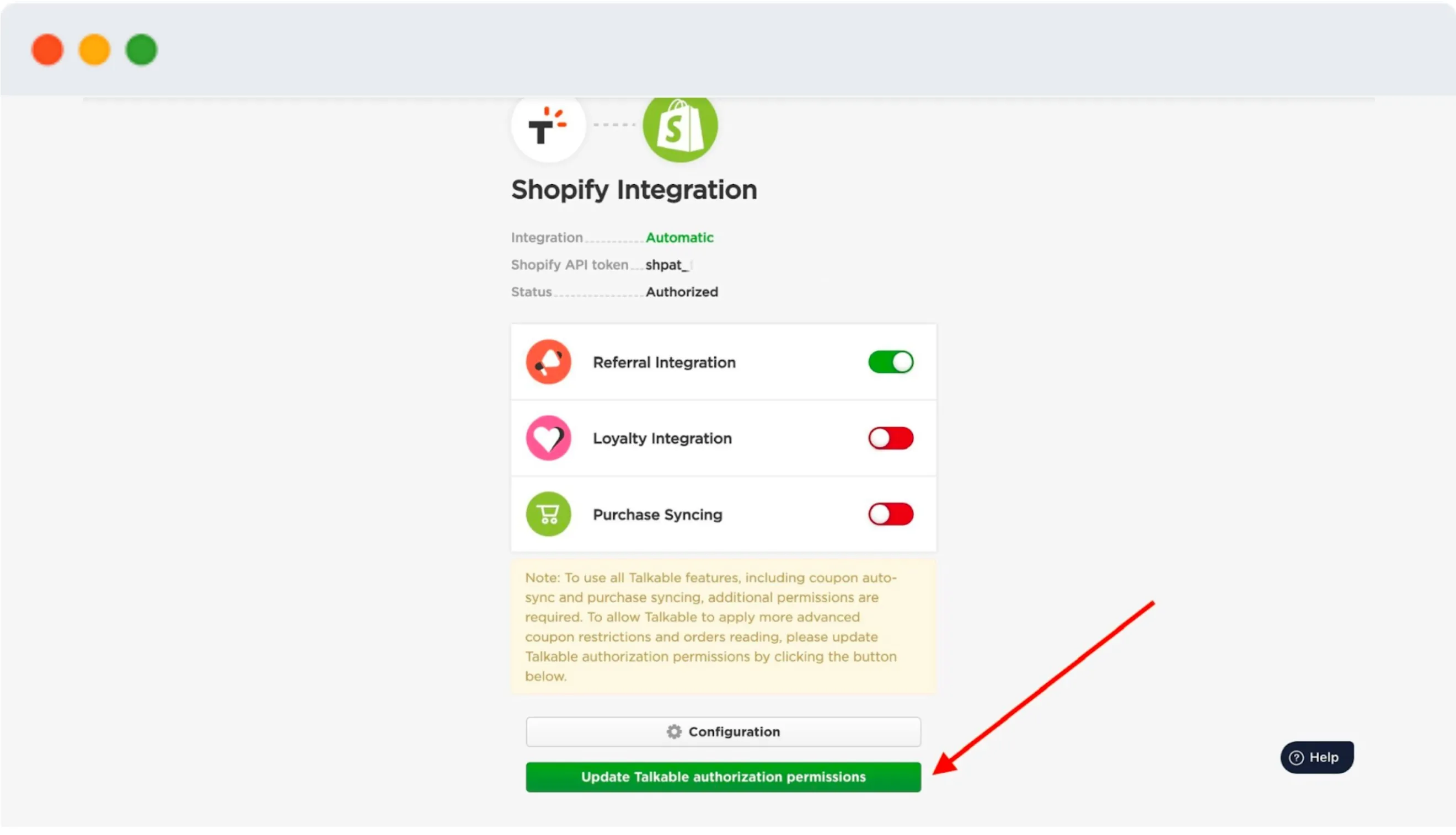The width and height of the screenshot is (1456, 835).
Task: Disable the Referral Integration toggle
Action: coord(891,362)
